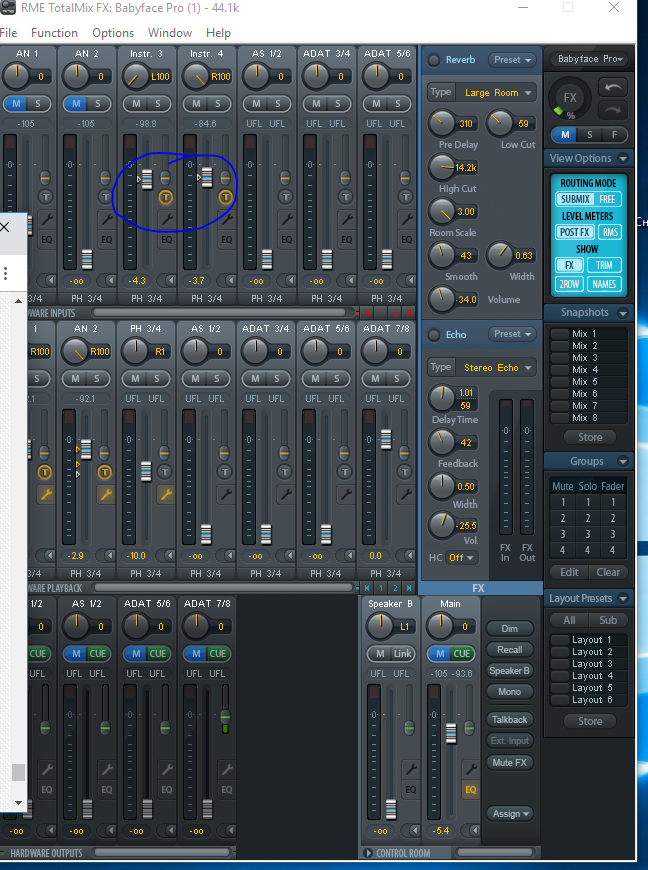The image size is (648, 870).
Task: Open EQ on ADAT 5/6 input channel
Action: [406, 240]
